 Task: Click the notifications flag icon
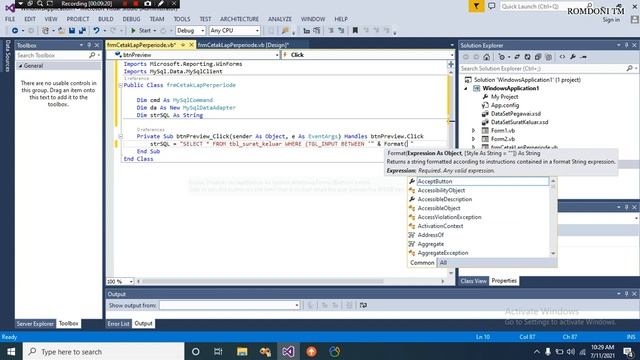476,6
